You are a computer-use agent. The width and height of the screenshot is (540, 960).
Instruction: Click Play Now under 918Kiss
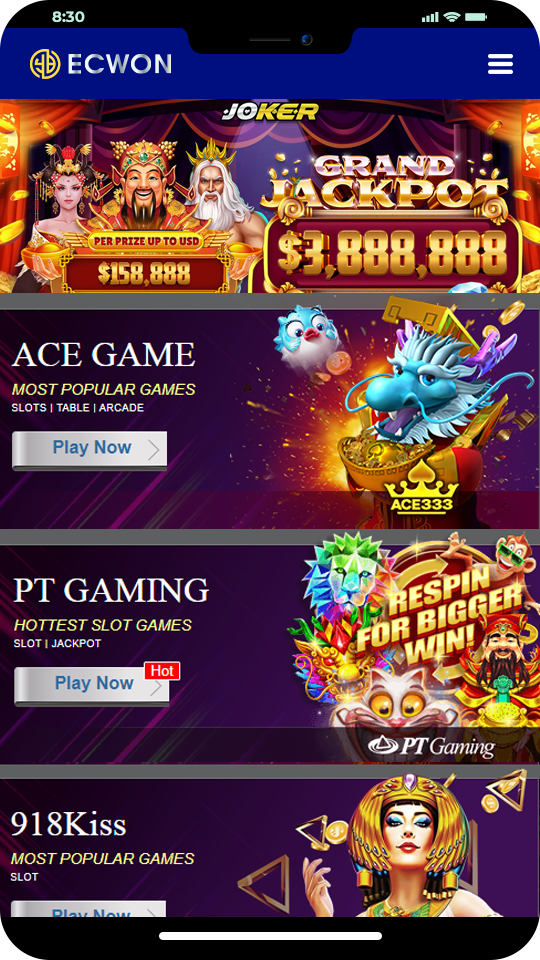pyautogui.click(x=89, y=909)
